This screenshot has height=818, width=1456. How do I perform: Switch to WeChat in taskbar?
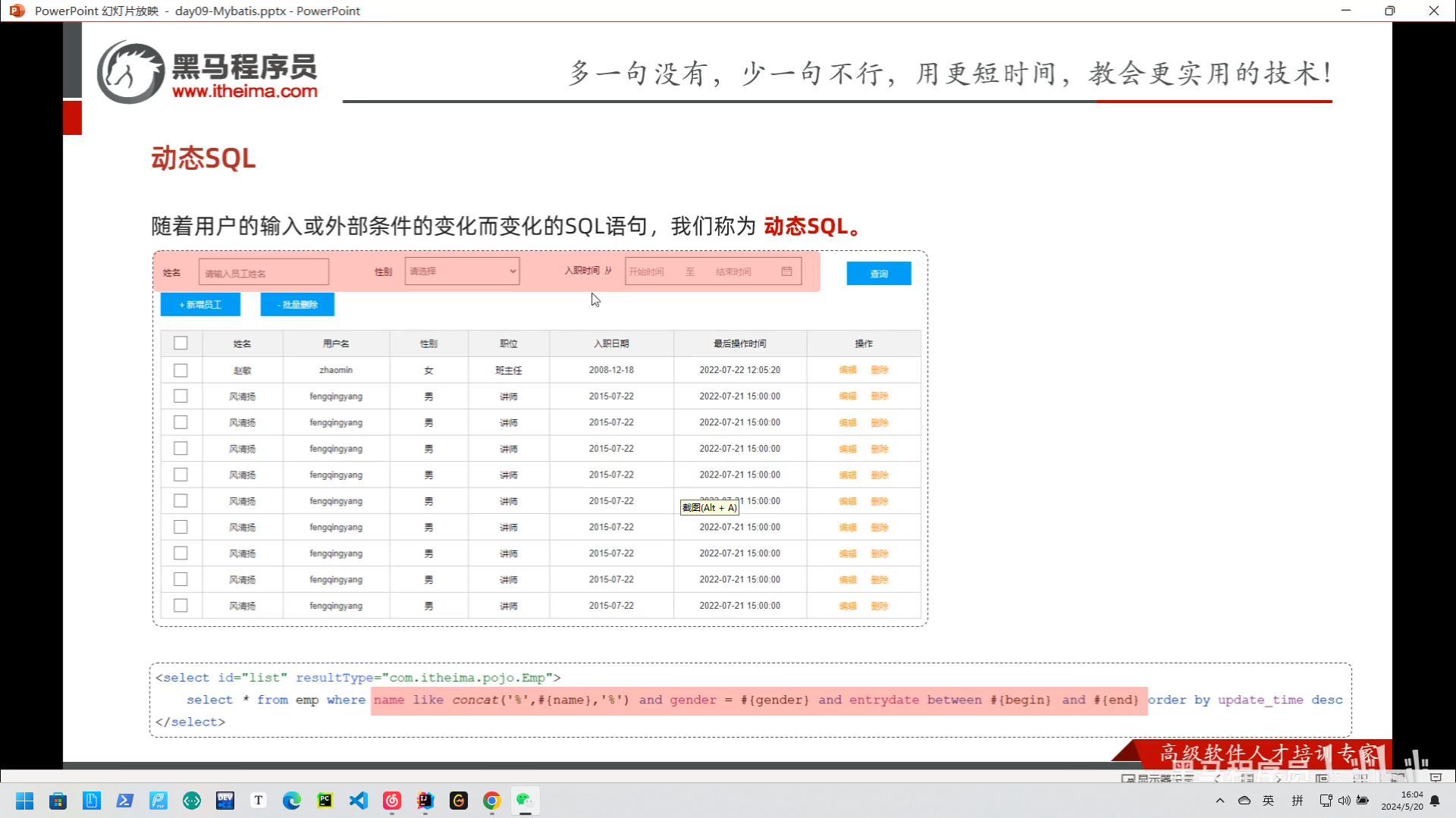click(525, 801)
